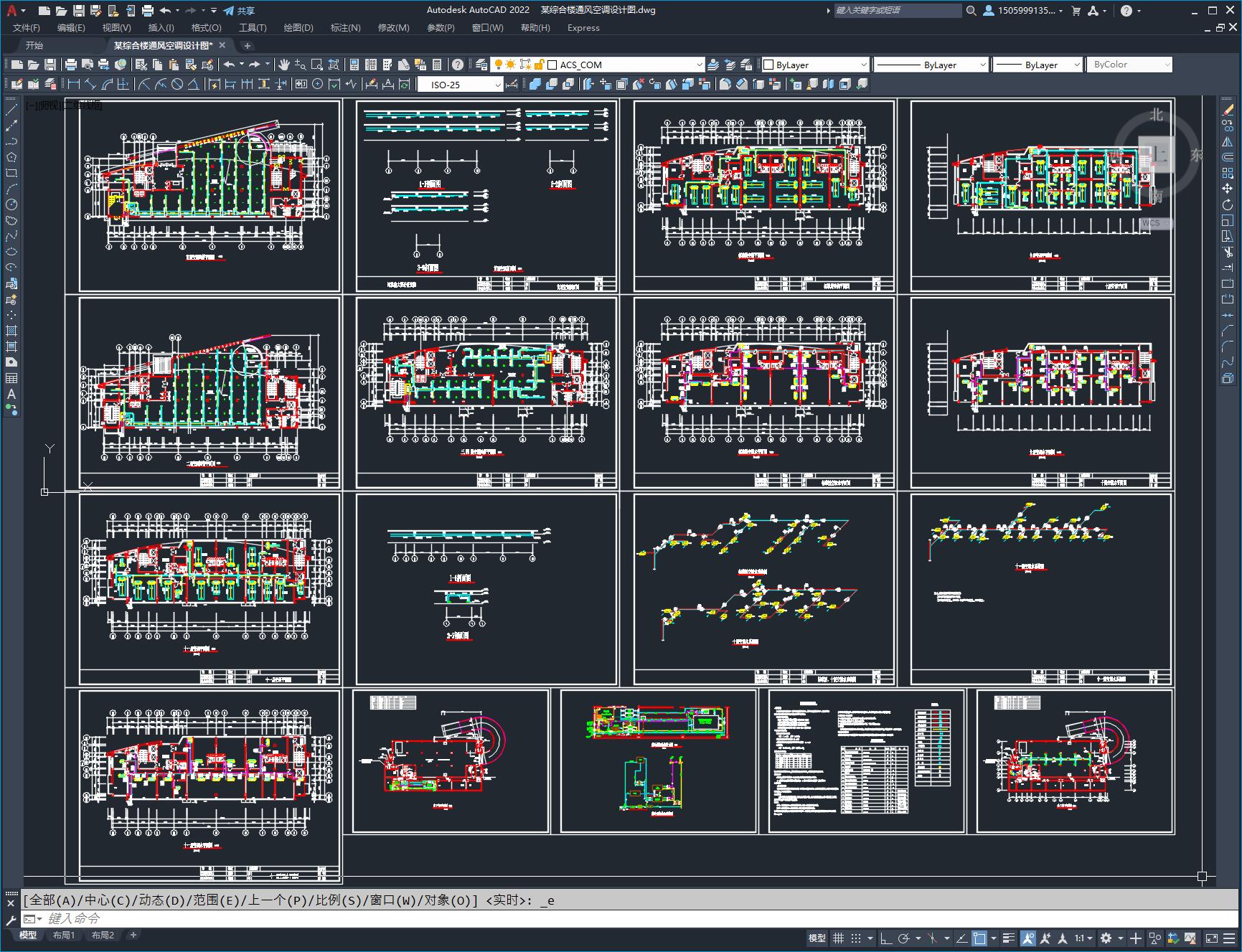Image resolution: width=1242 pixels, height=952 pixels.
Task: Open the 视图(V) menu
Action: click(x=116, y=27)
